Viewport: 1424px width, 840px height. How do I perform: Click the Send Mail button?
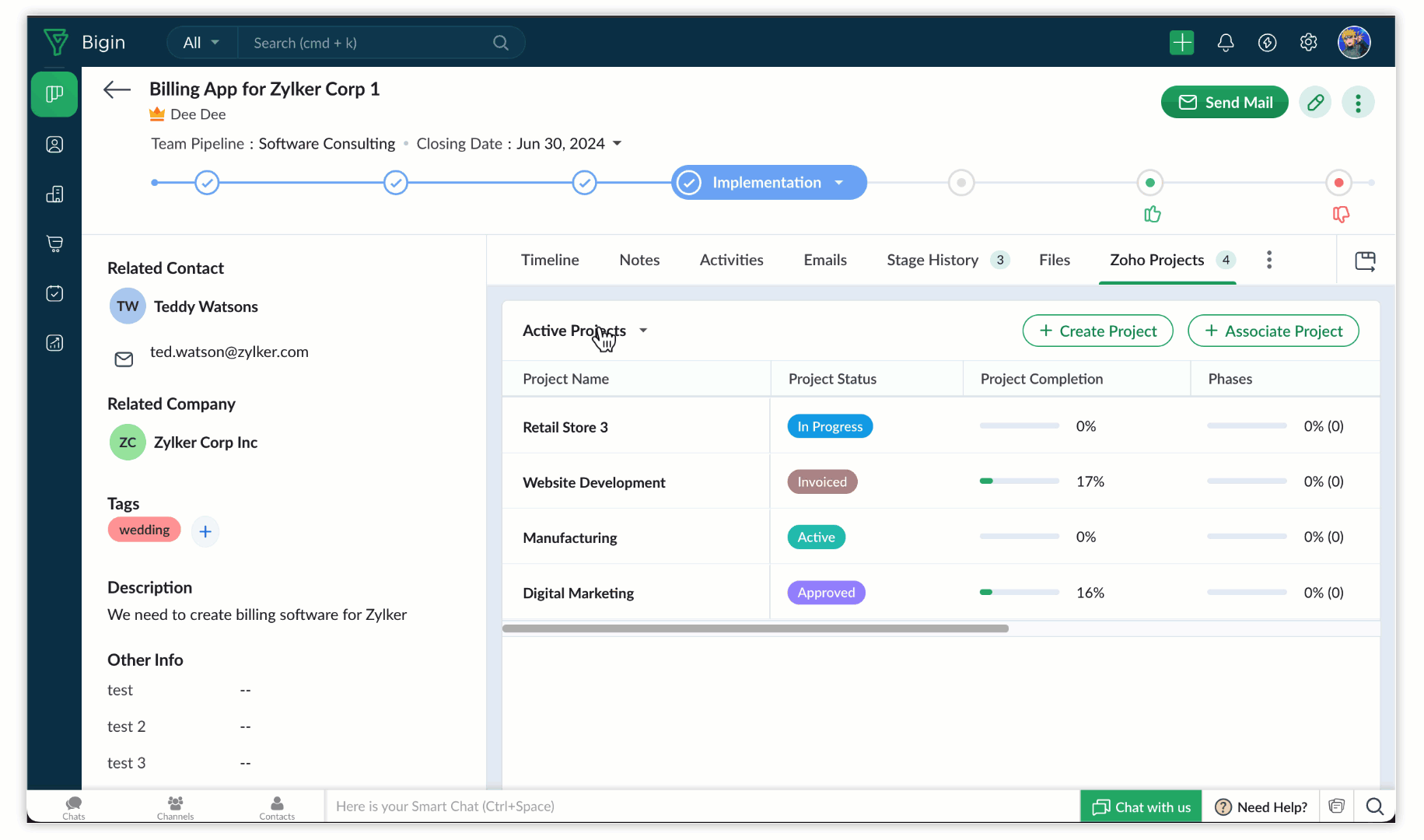(x=1224, y=103)
